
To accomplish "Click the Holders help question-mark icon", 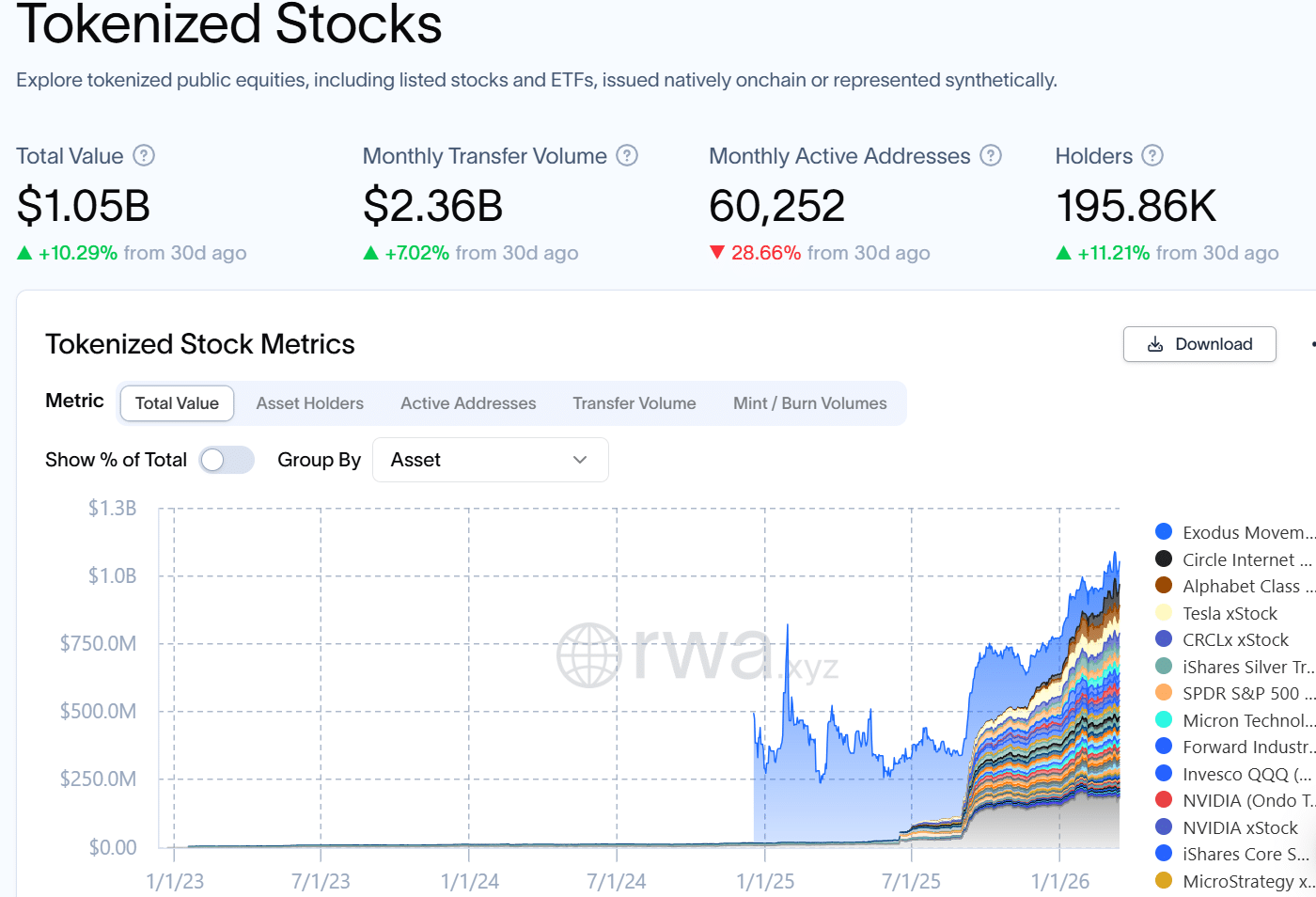I will [x=1152, y=155].
